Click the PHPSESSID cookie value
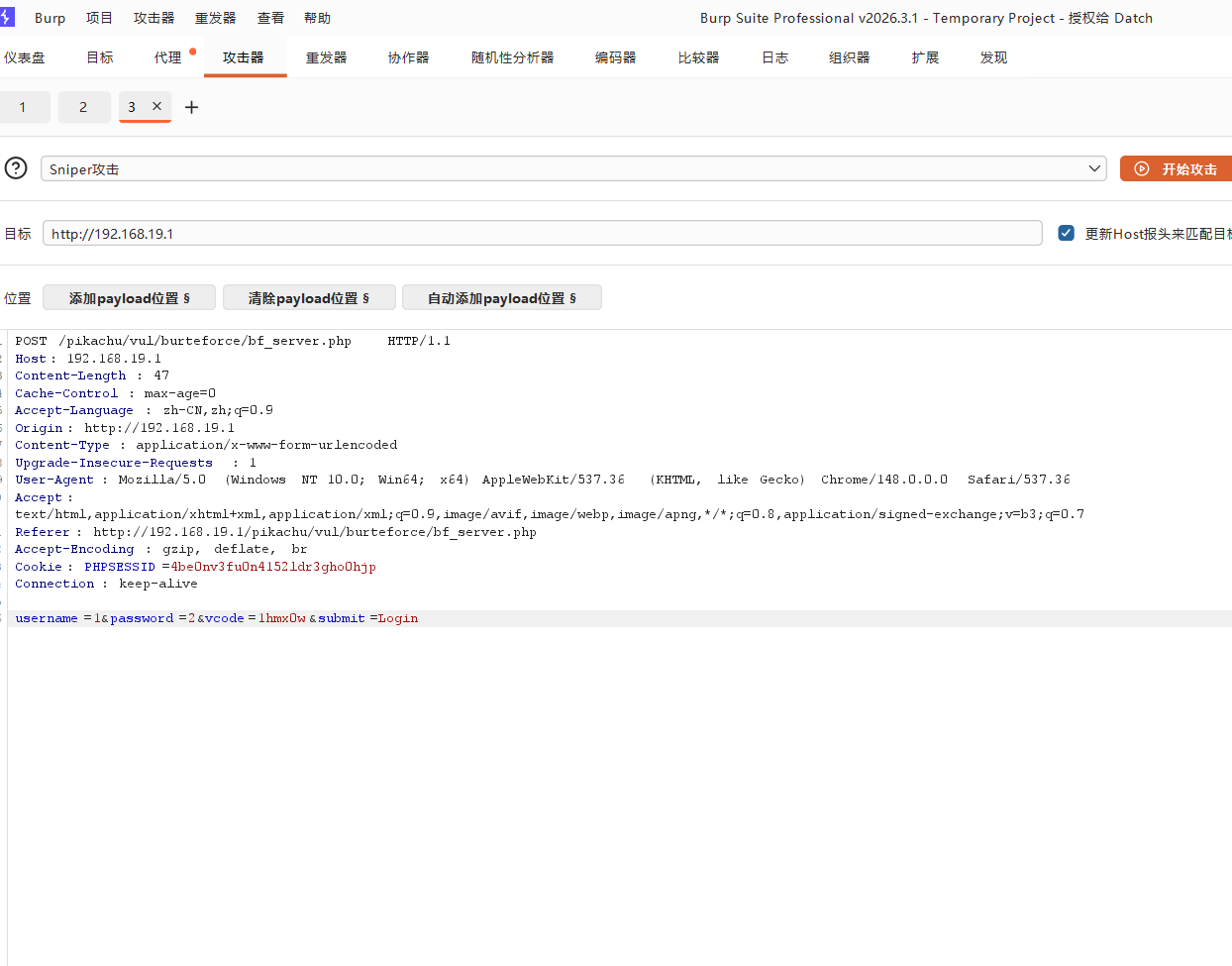This screenshot has height=966, width=1232. coord(273,567)
